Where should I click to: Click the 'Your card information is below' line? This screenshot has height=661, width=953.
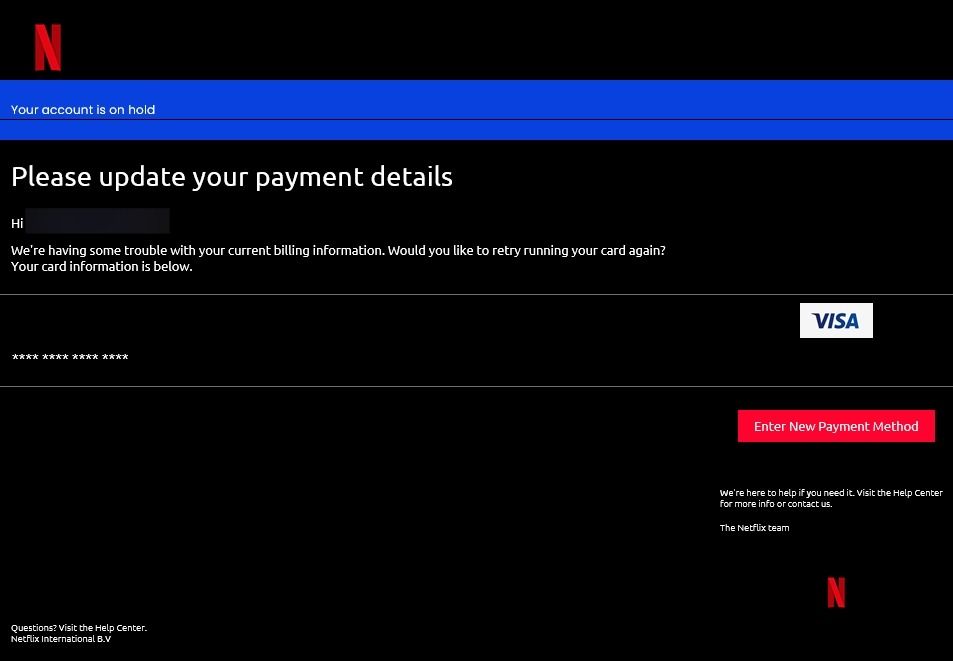[101, 267]
